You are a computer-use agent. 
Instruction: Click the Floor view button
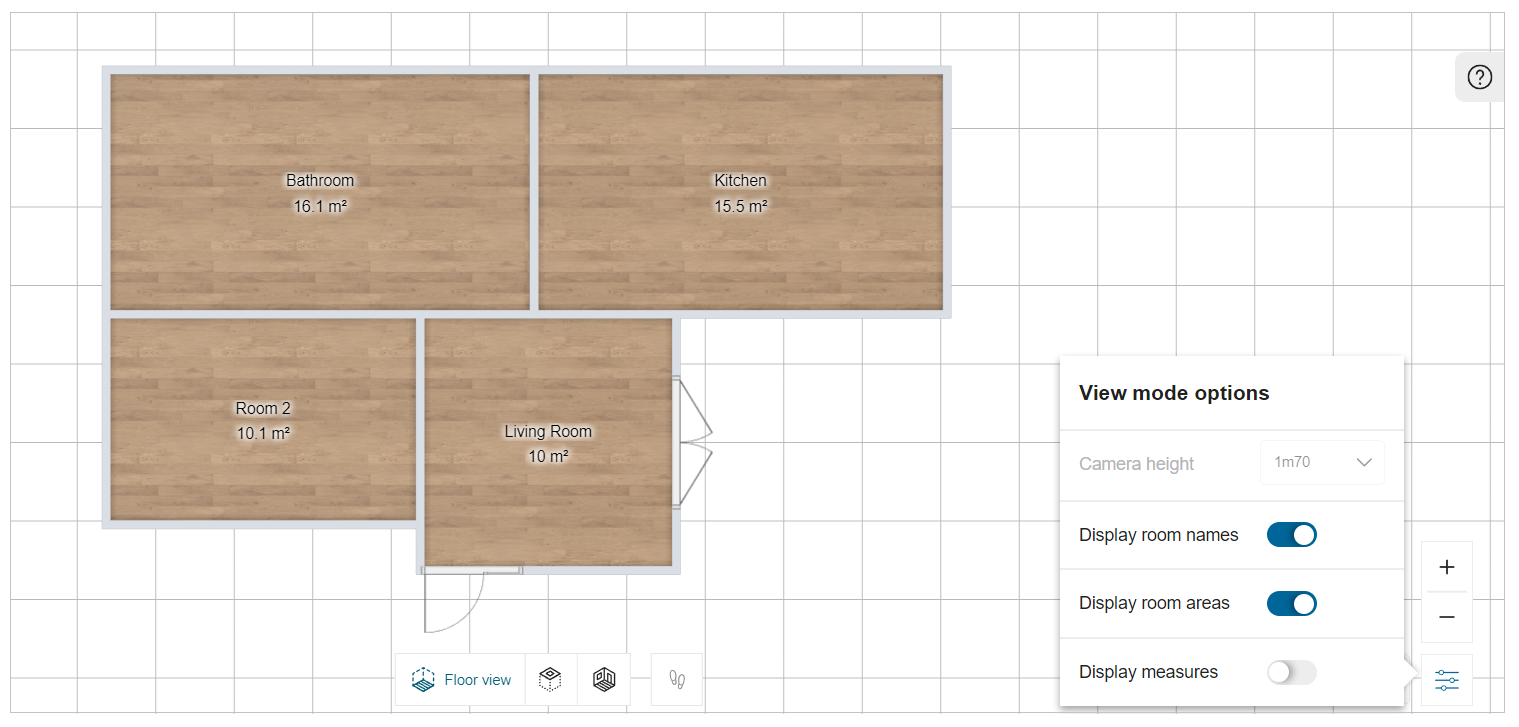pos(460,679)
